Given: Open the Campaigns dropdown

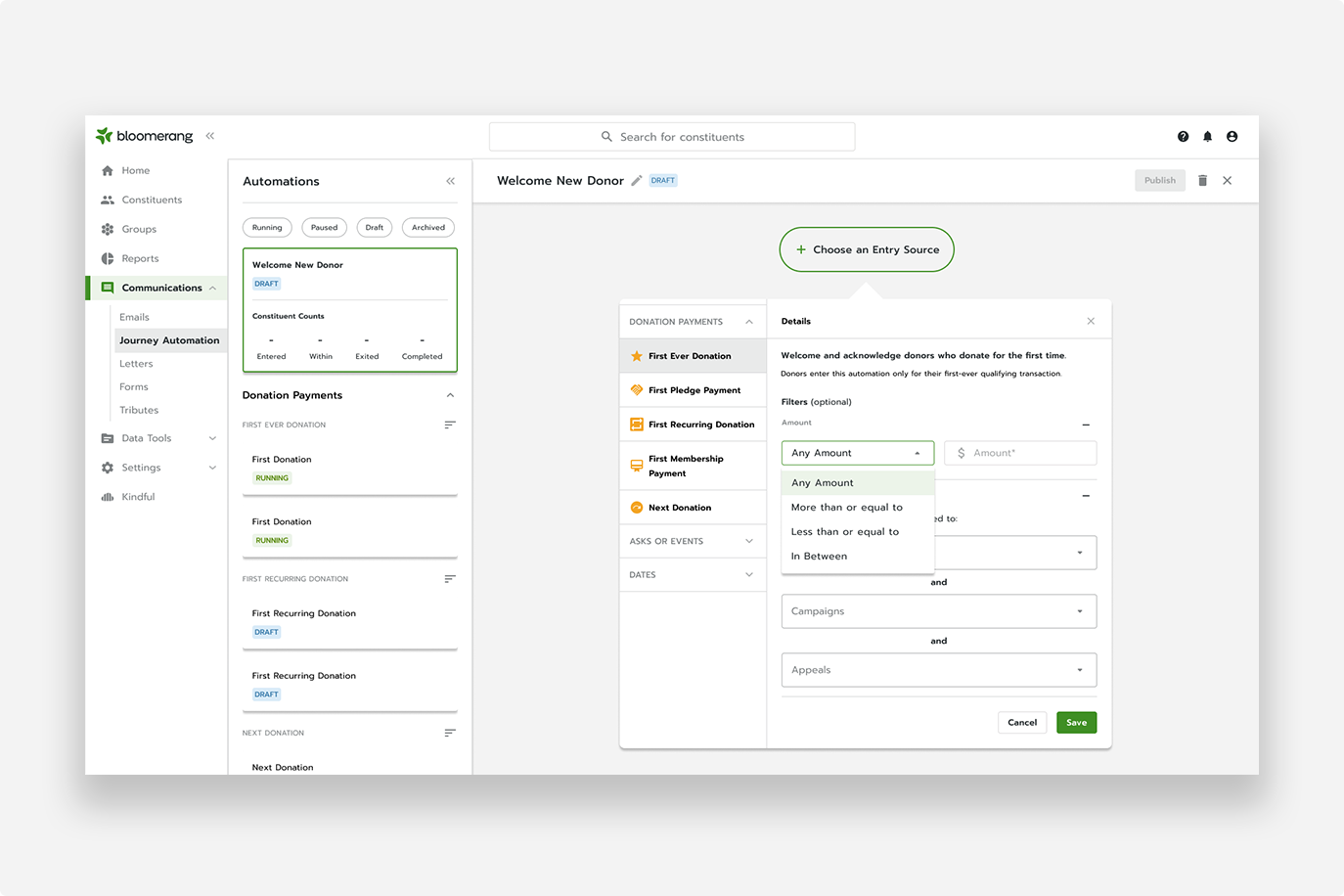Looking at the screenshot, I should (x=939, y=611).
